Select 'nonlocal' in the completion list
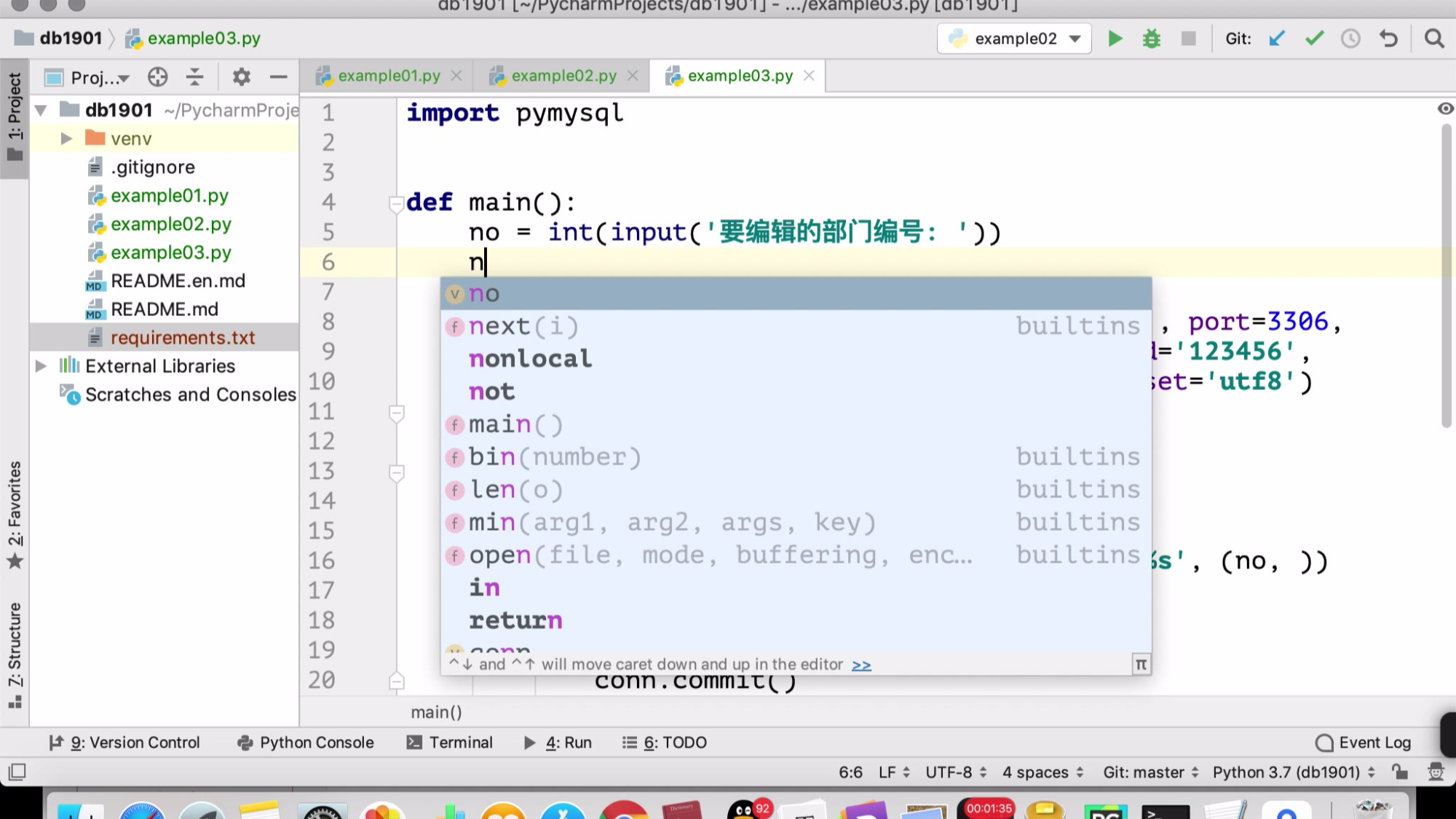This screenshot has width=1456, height=819. point(530,359)
